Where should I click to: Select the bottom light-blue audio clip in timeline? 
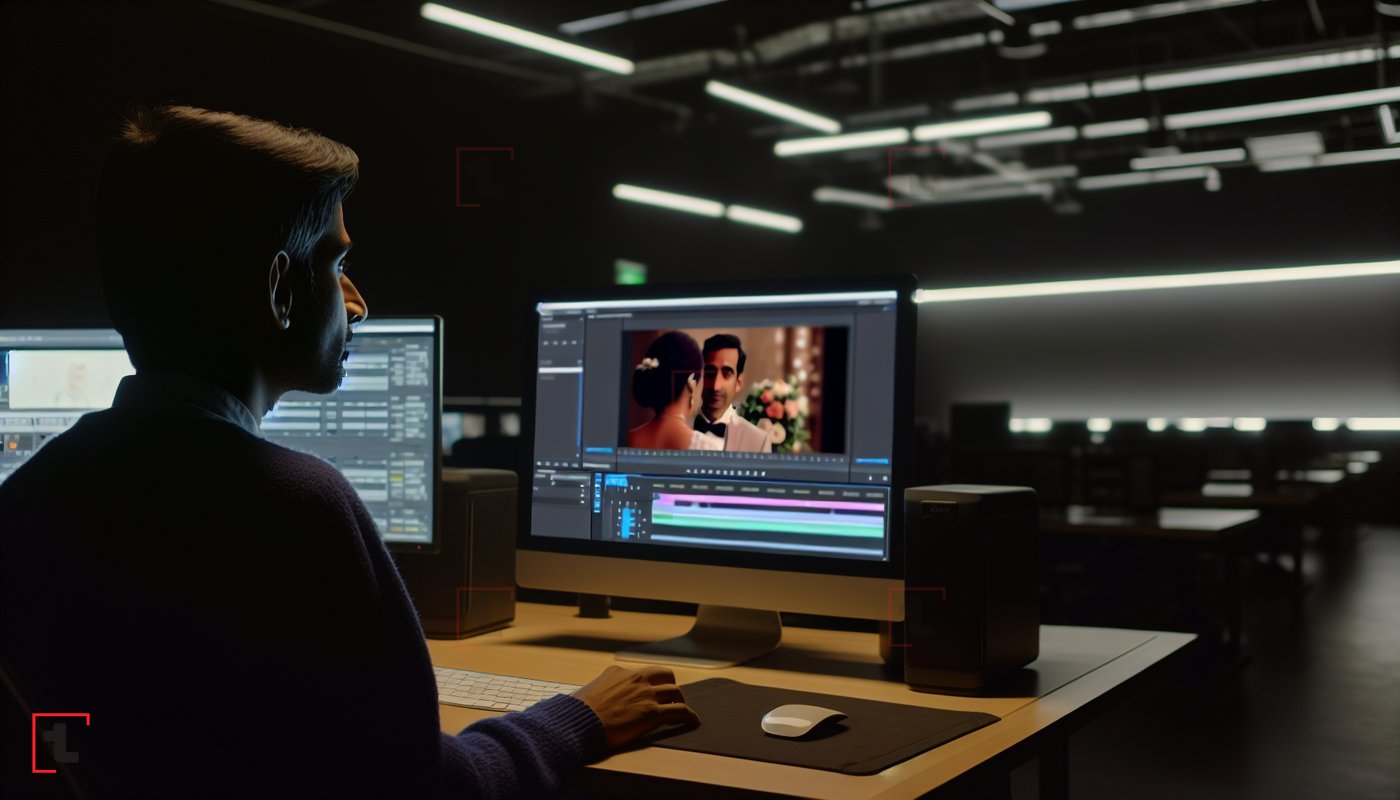pyautogui.click(x=767, y=541)
